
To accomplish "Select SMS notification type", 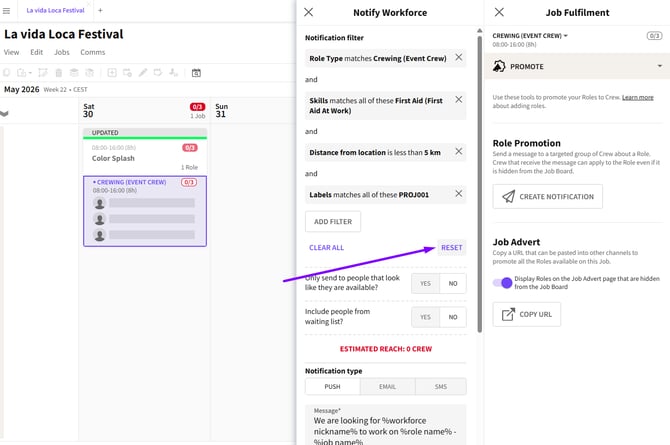I will (x=441, y=386).
